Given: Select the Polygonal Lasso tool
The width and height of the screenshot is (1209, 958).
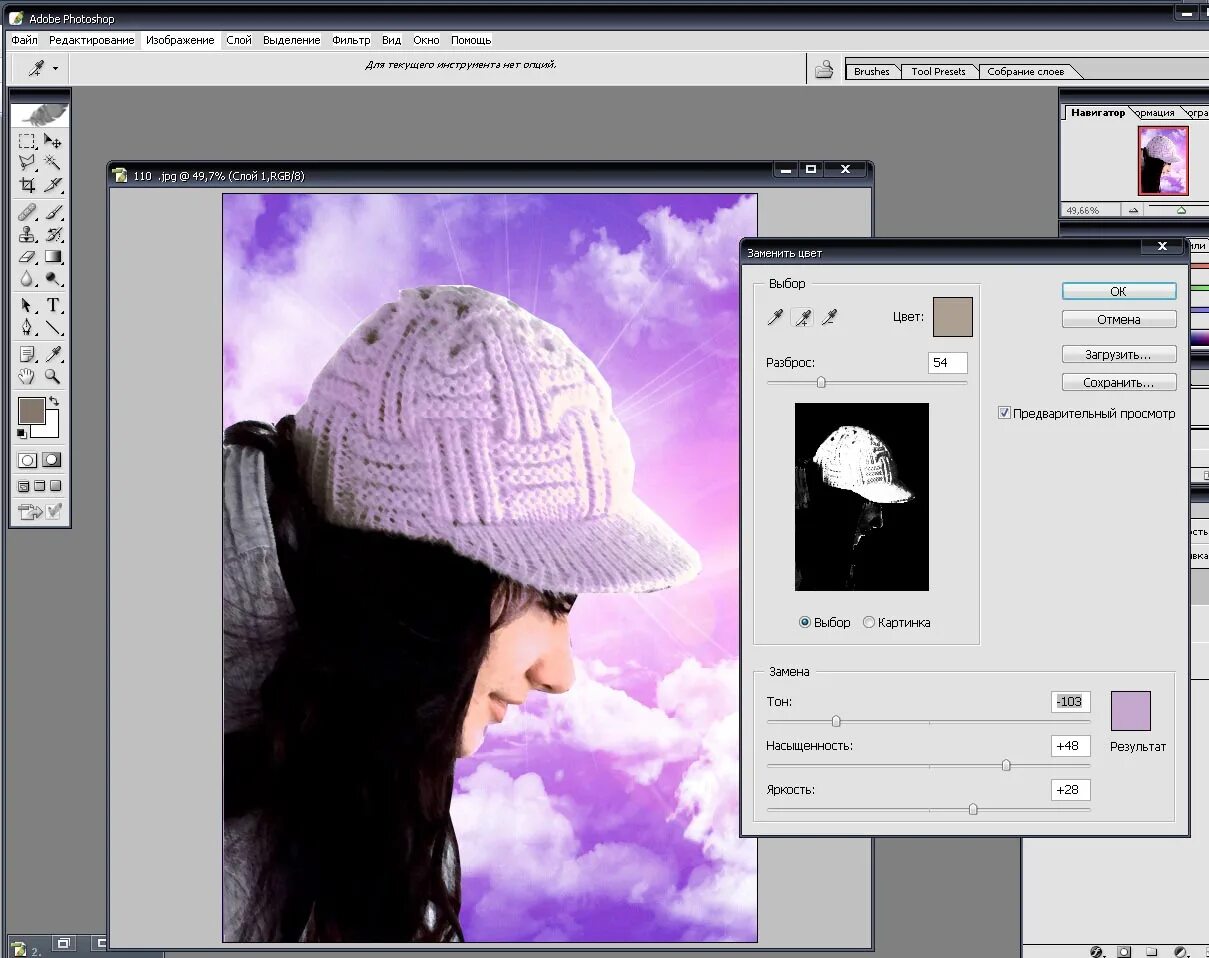Looking at the screenshot, I should (x=28, y=163).
